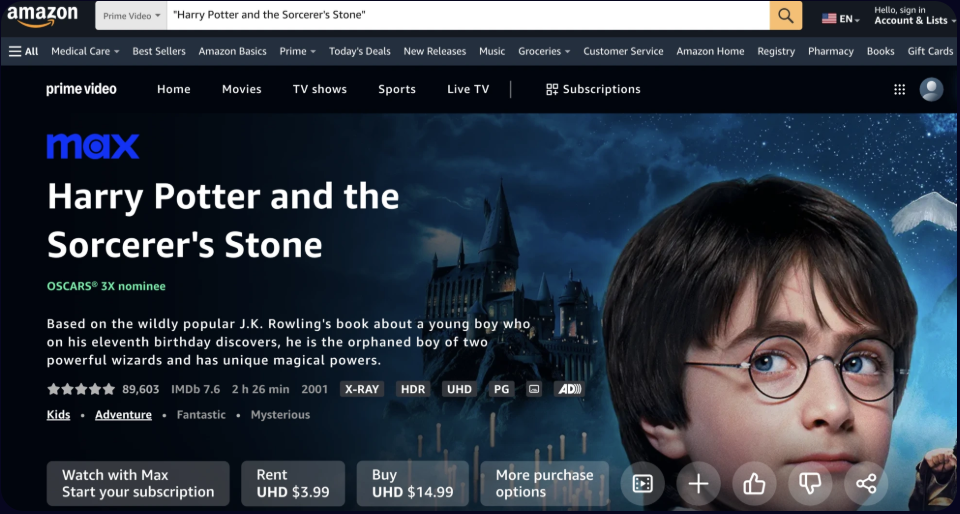The height and width of the screenshot is (514, 960).
Task: Go to Amazon Basics
Action: [x=232, y=51]
